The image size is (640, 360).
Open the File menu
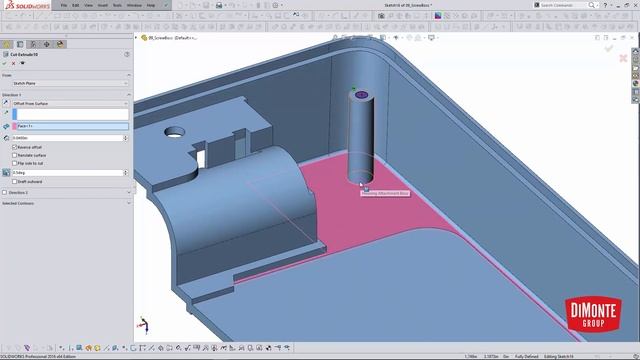pyautogui.click(x=64, y=5)
